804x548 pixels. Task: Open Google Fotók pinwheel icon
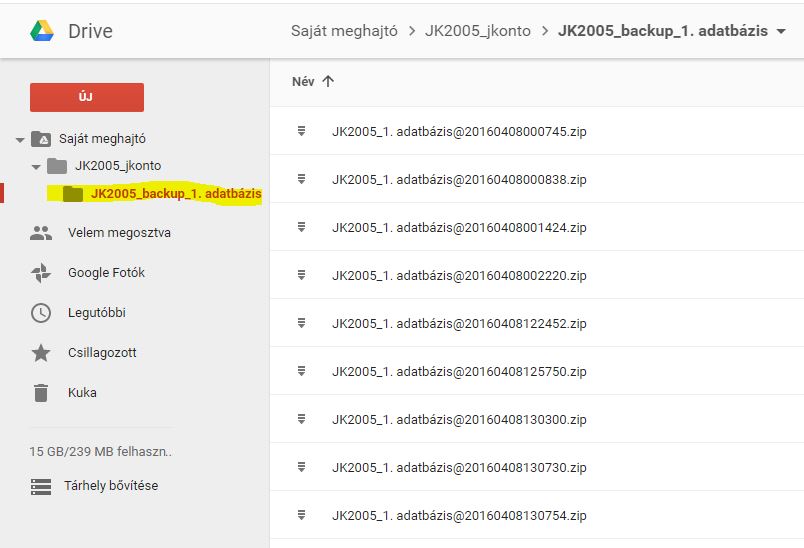point(41,273)
